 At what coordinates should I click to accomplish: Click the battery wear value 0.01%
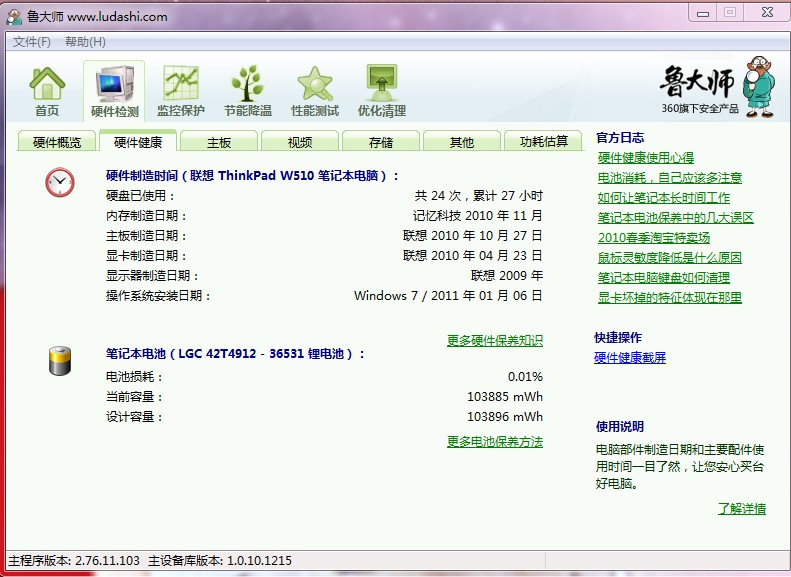(x=525, y=377)
